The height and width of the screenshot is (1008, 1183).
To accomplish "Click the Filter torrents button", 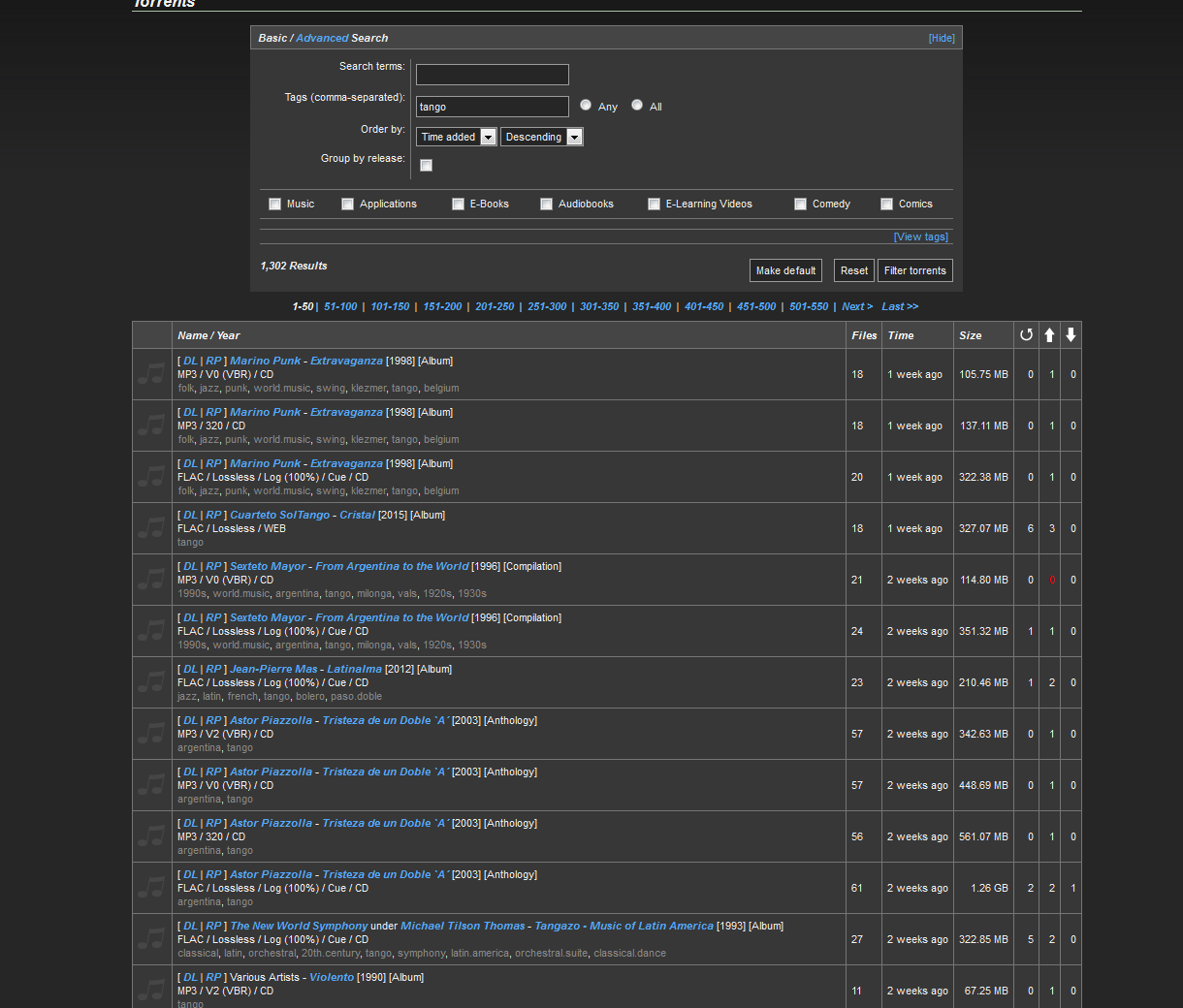I will 915,270.
